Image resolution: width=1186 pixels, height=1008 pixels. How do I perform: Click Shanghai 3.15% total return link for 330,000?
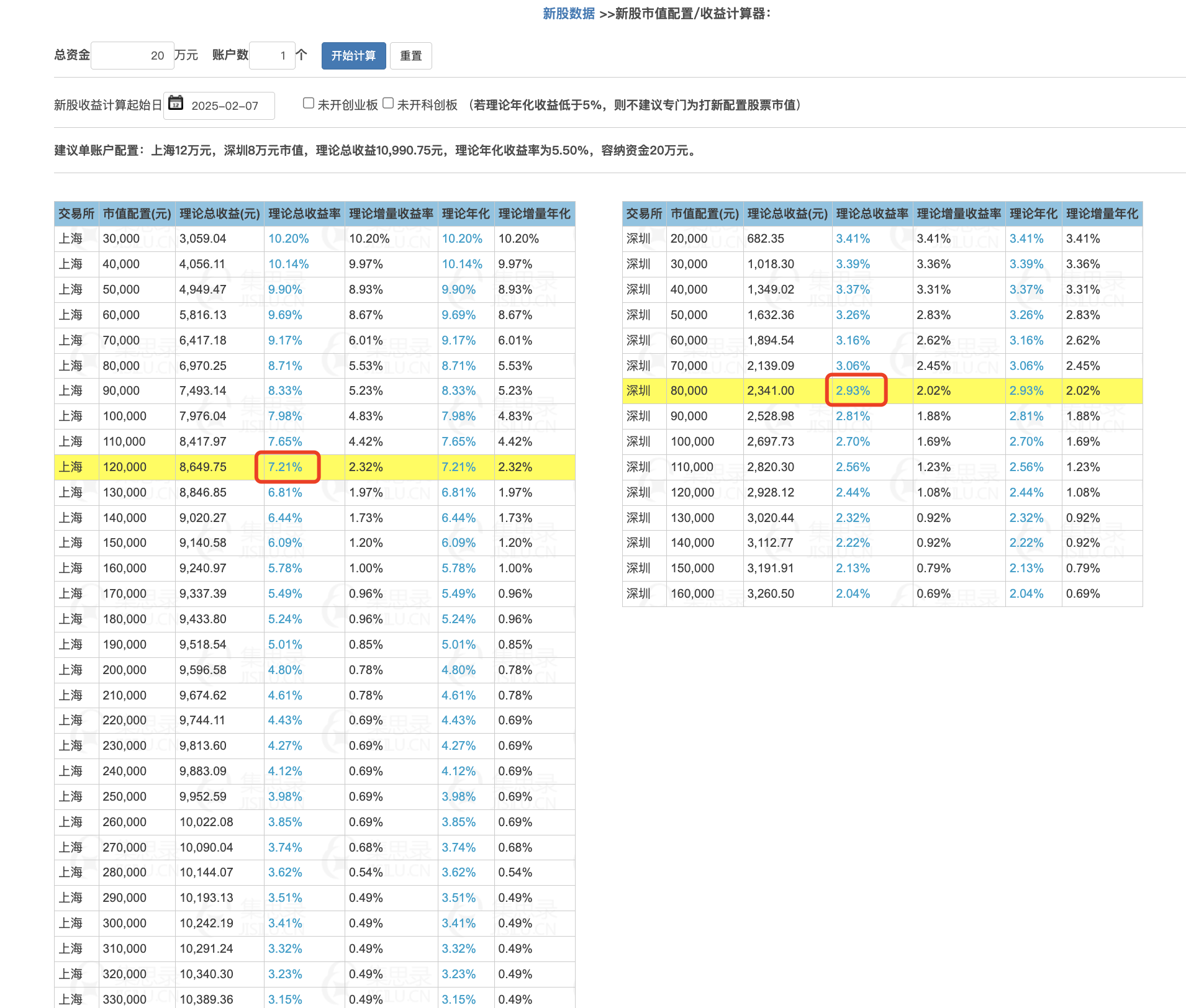coord(285,999)
